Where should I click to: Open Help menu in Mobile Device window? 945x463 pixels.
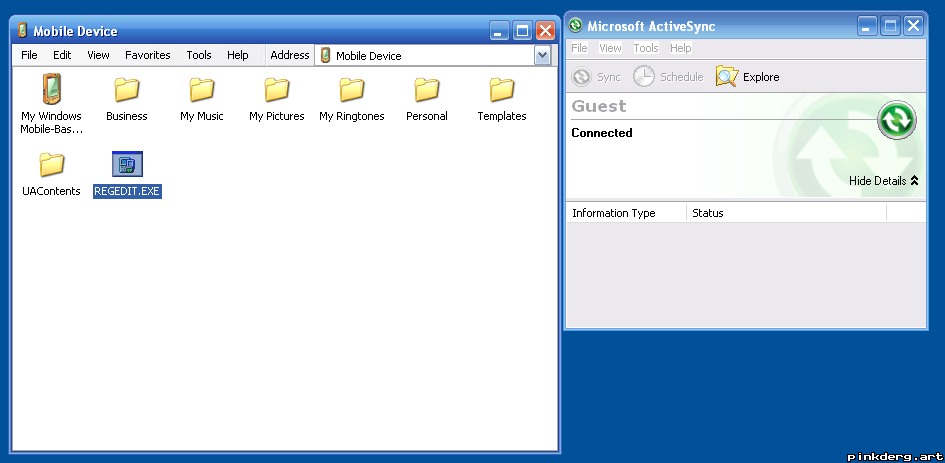click(237, 55)
